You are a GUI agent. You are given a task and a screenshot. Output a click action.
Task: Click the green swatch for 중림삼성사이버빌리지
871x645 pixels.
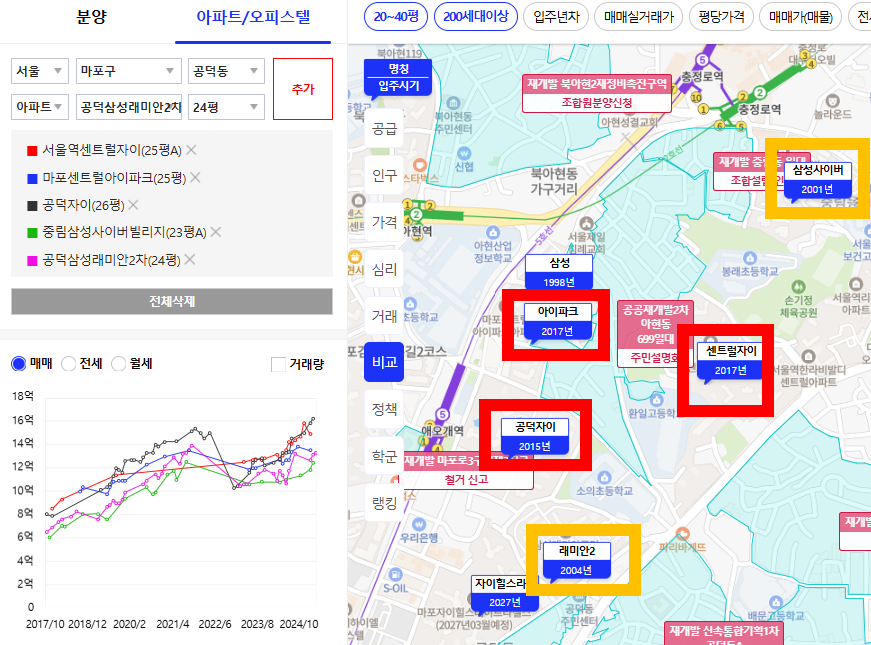[x=32, y=233]
